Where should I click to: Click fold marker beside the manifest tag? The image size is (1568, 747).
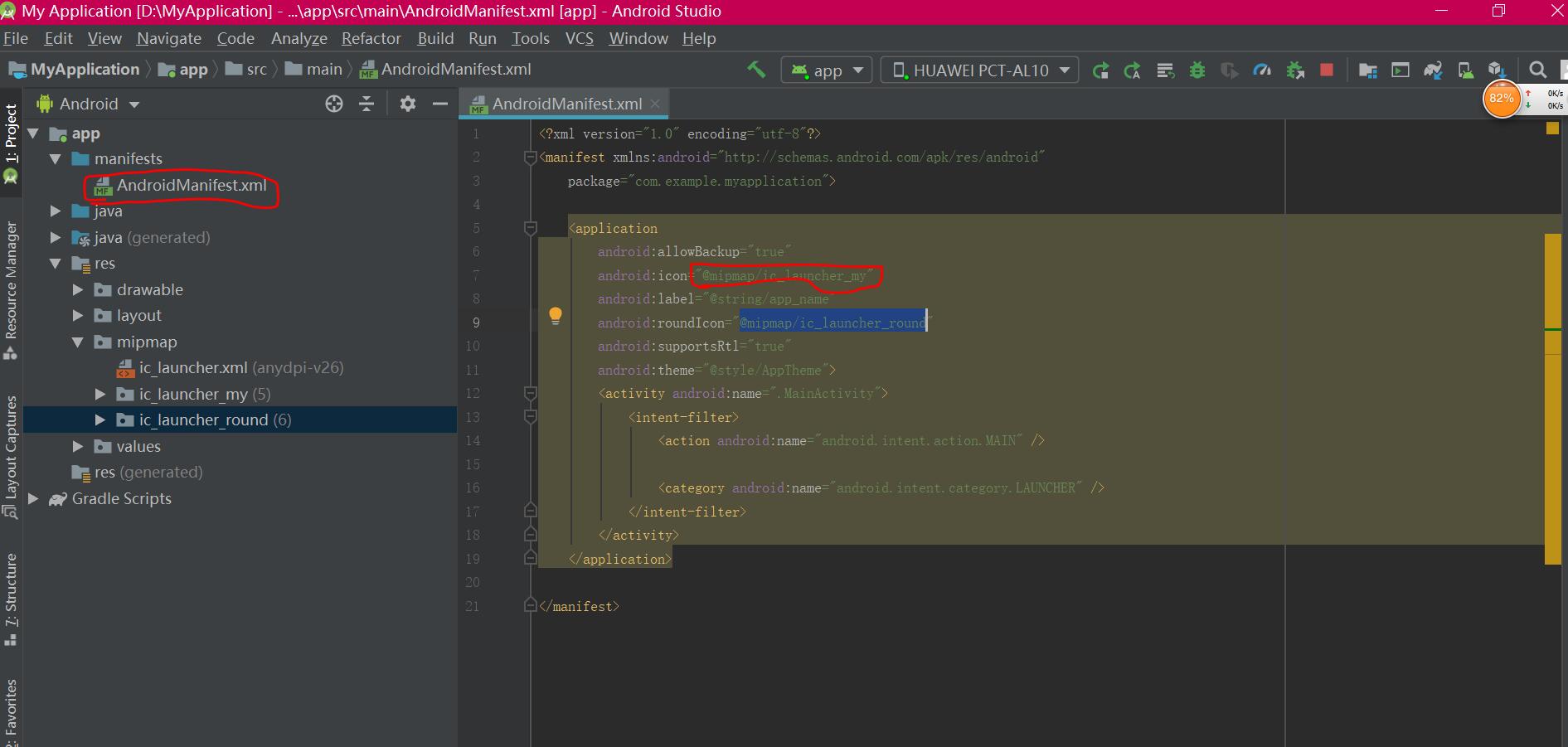click(x=531, y=158)
